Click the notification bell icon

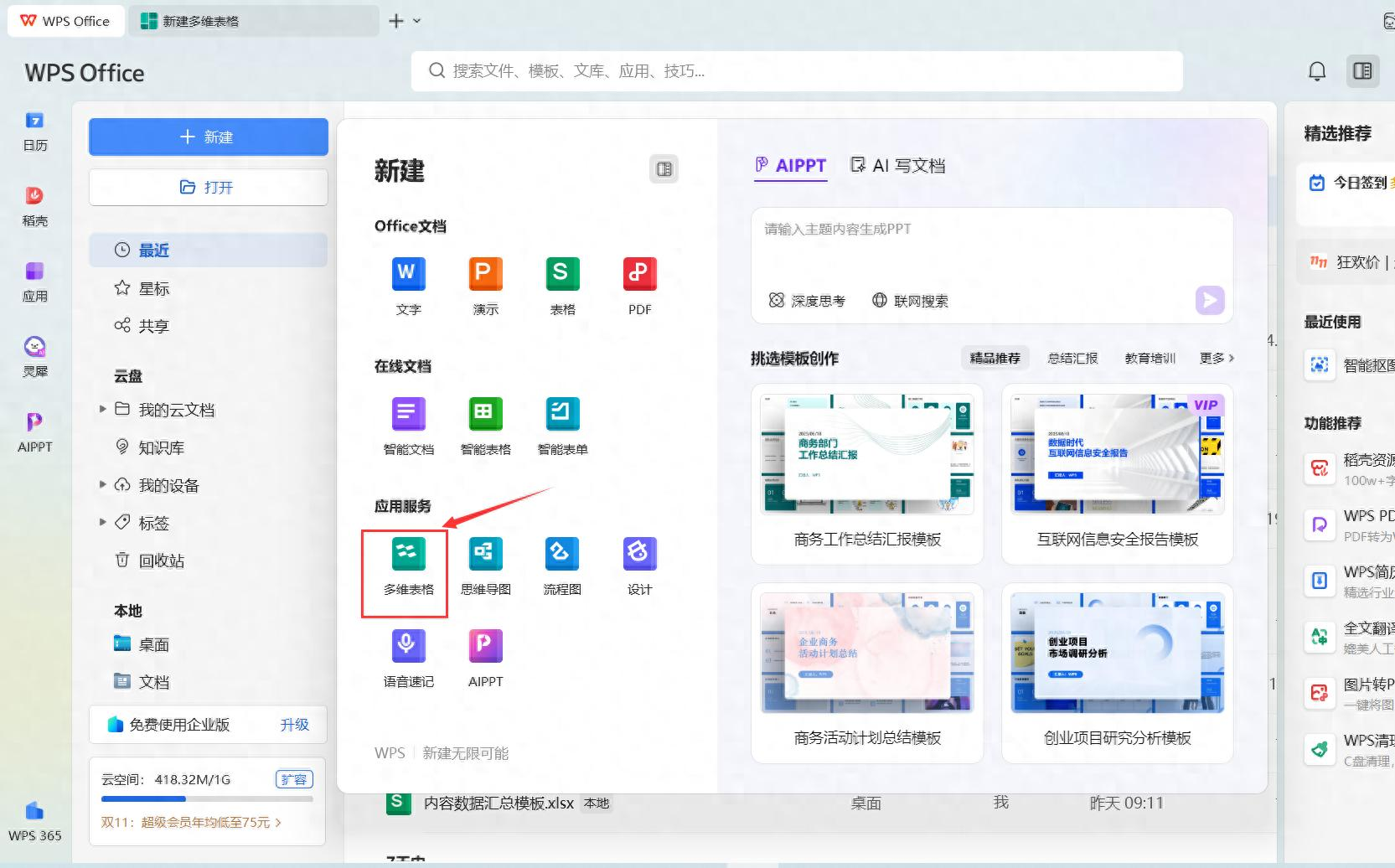coord(1317,71)
